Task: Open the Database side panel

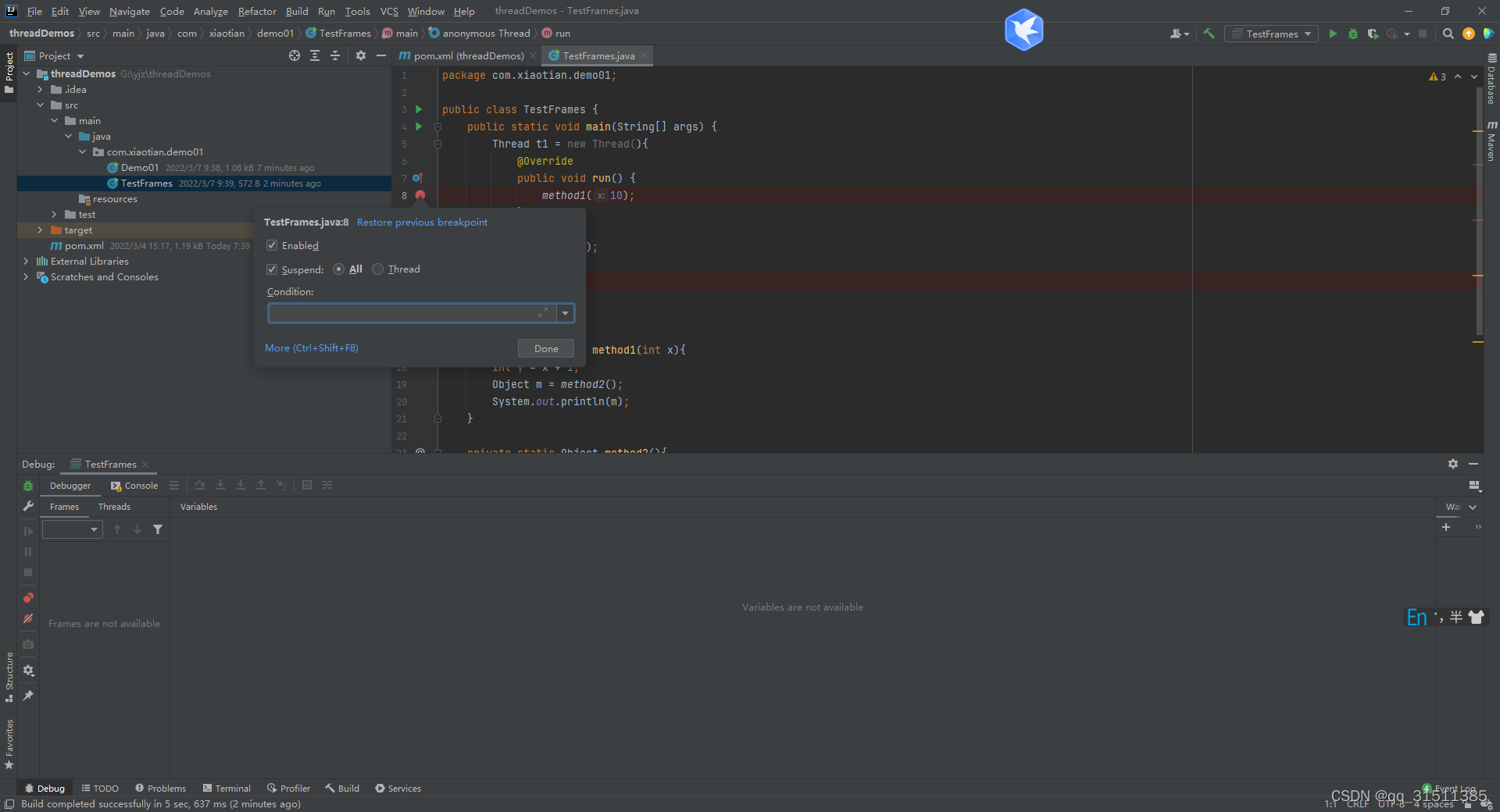Action: (1491, 80)
